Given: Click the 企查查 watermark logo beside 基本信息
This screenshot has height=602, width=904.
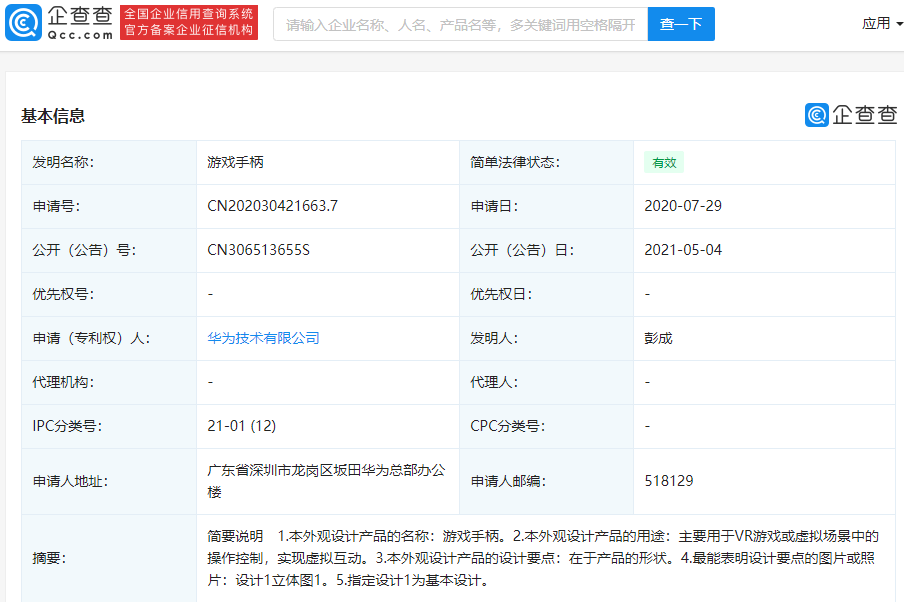Looking at the screenshot, I should (x=851, y=115).
